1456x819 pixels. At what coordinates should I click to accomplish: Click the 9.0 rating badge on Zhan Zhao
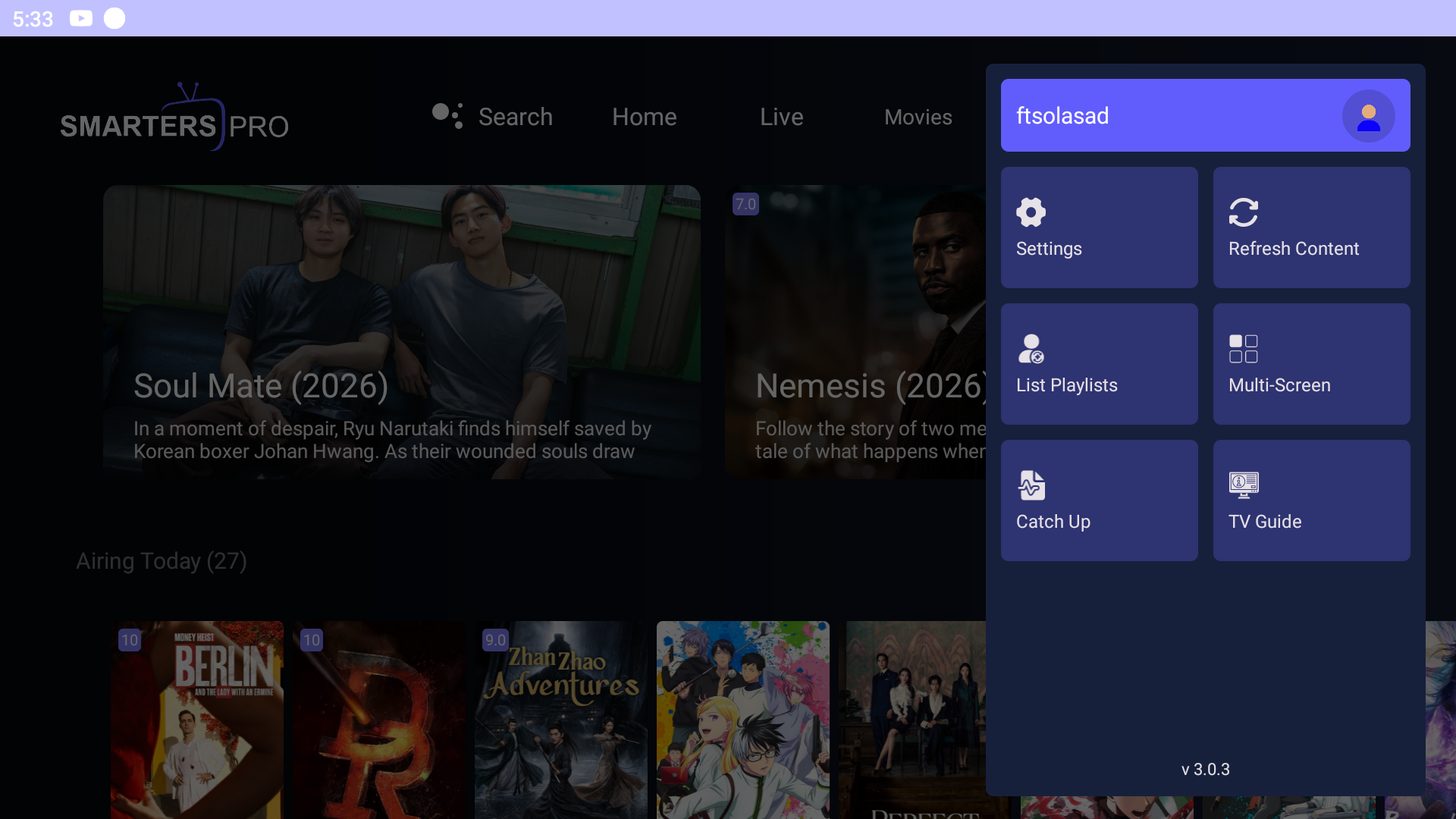(495, 640)
